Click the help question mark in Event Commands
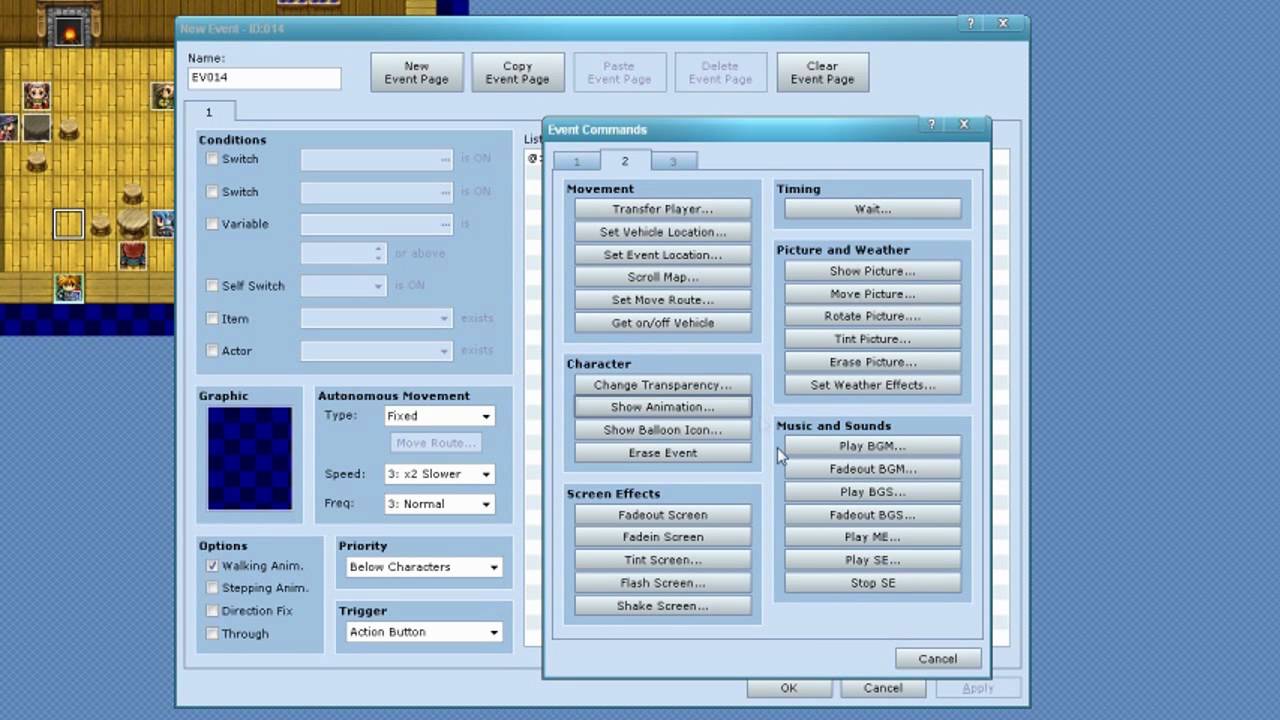 [932, 125]
